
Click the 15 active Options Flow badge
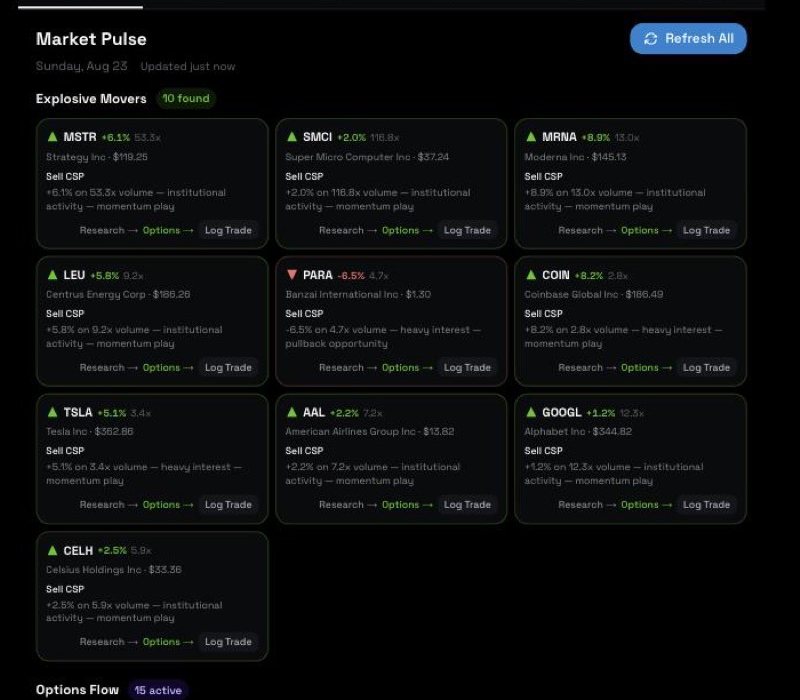click(158, 690)
